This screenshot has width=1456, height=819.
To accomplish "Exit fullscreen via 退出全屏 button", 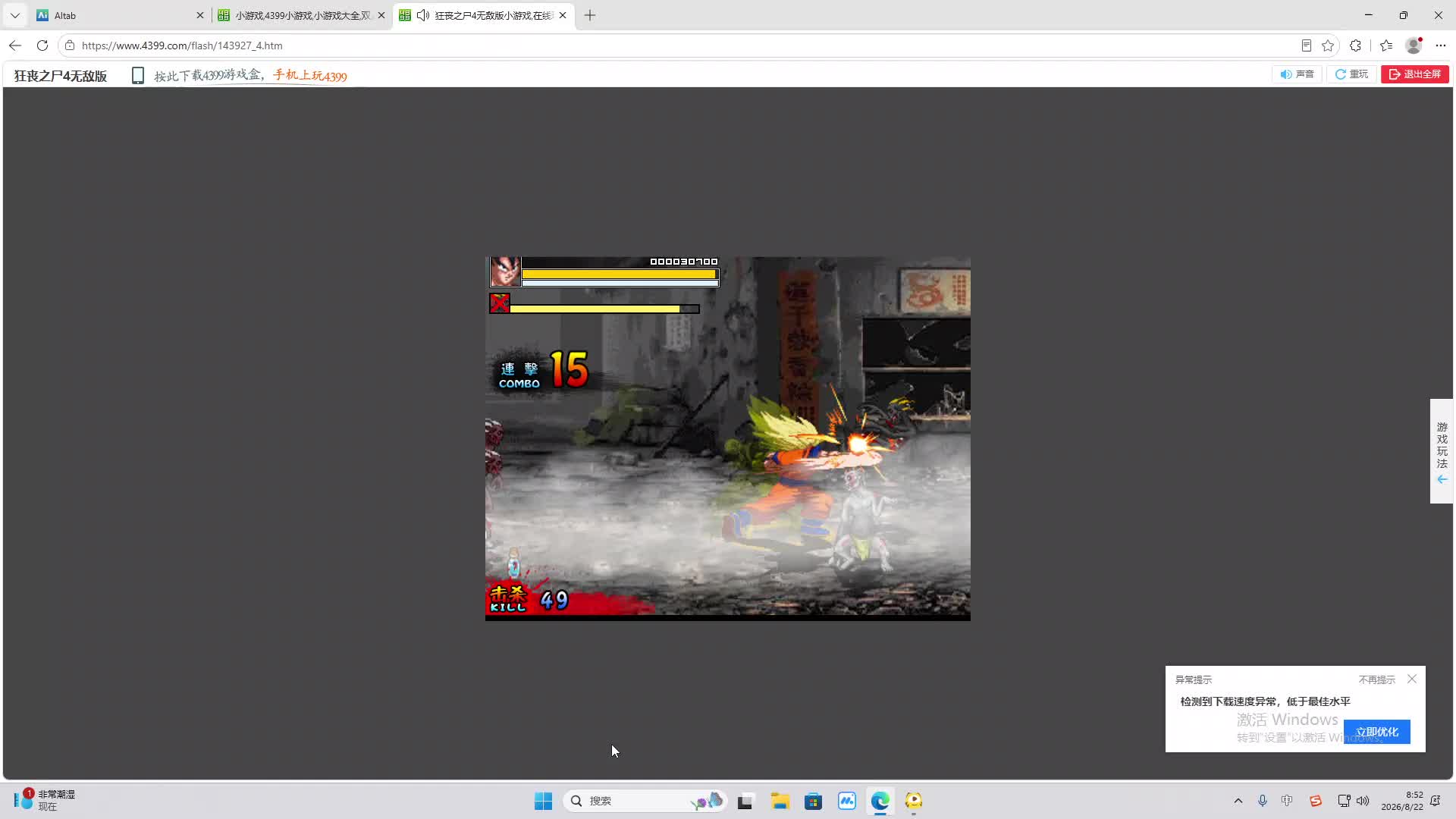I will click(1415, 74).
